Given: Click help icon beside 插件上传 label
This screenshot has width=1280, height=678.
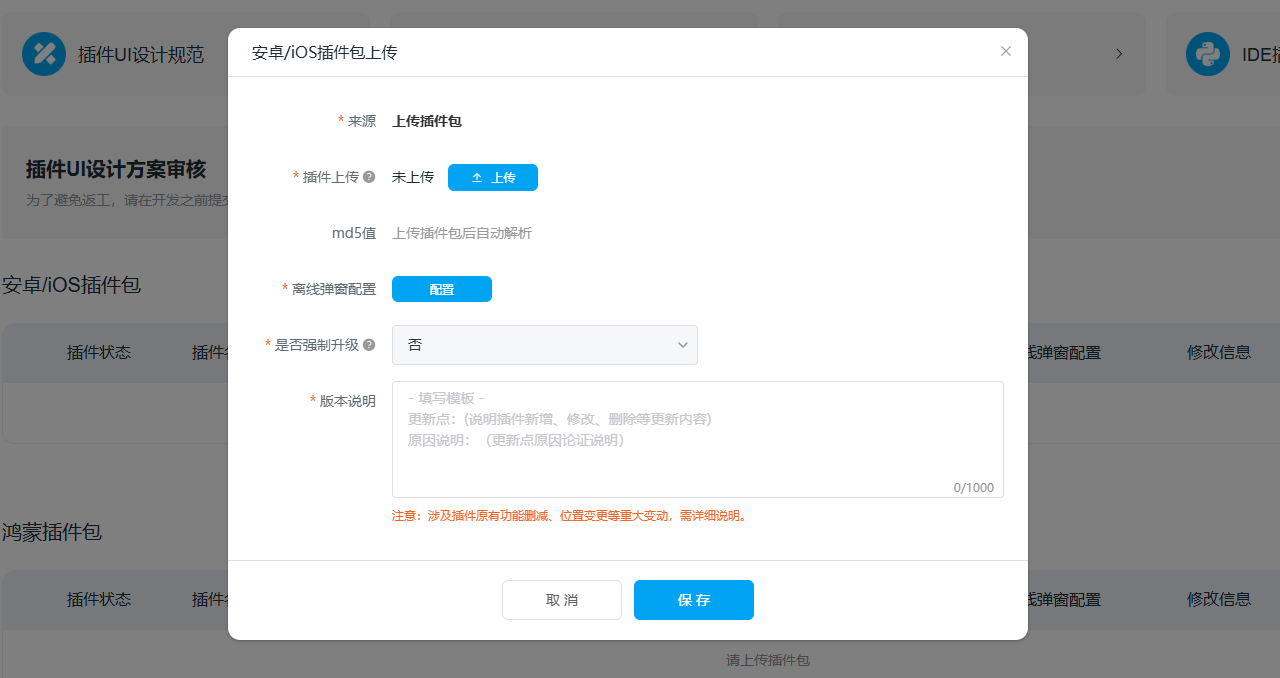Looking at the screenshot, I should (x=369, y=177).
